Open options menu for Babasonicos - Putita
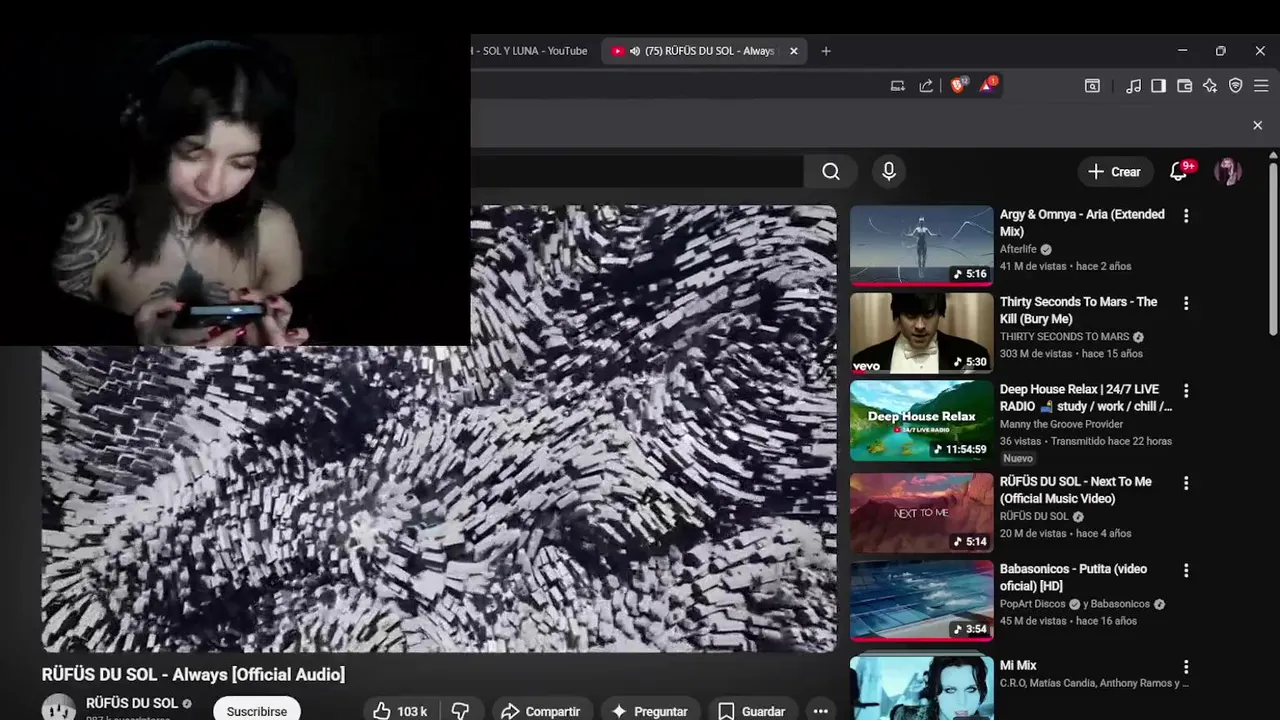Viewport: 1280px width, 720px height. click(1186, 570)
